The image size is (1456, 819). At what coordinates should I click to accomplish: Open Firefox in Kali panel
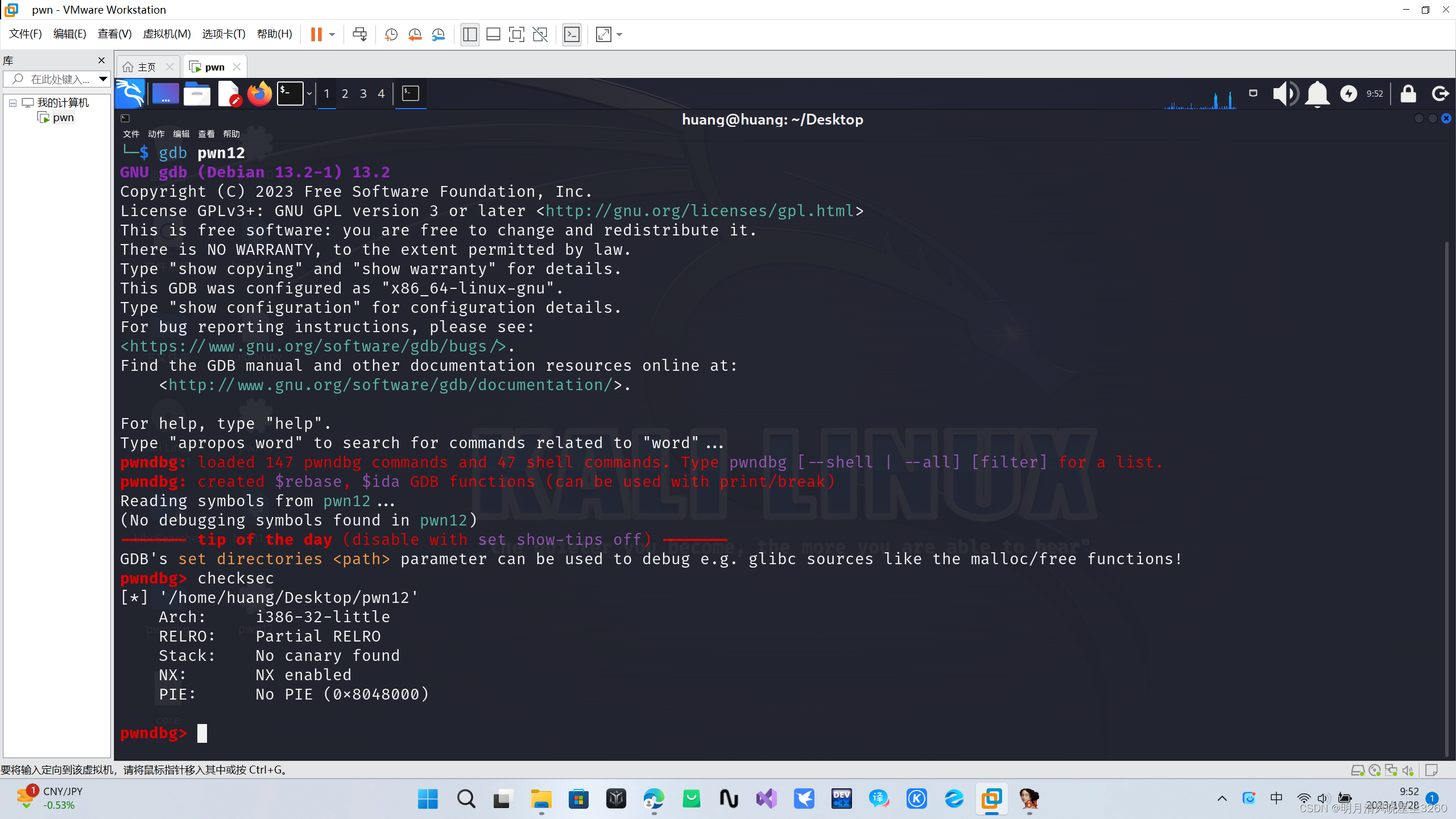pyautogui.click(x=260, y=94)
